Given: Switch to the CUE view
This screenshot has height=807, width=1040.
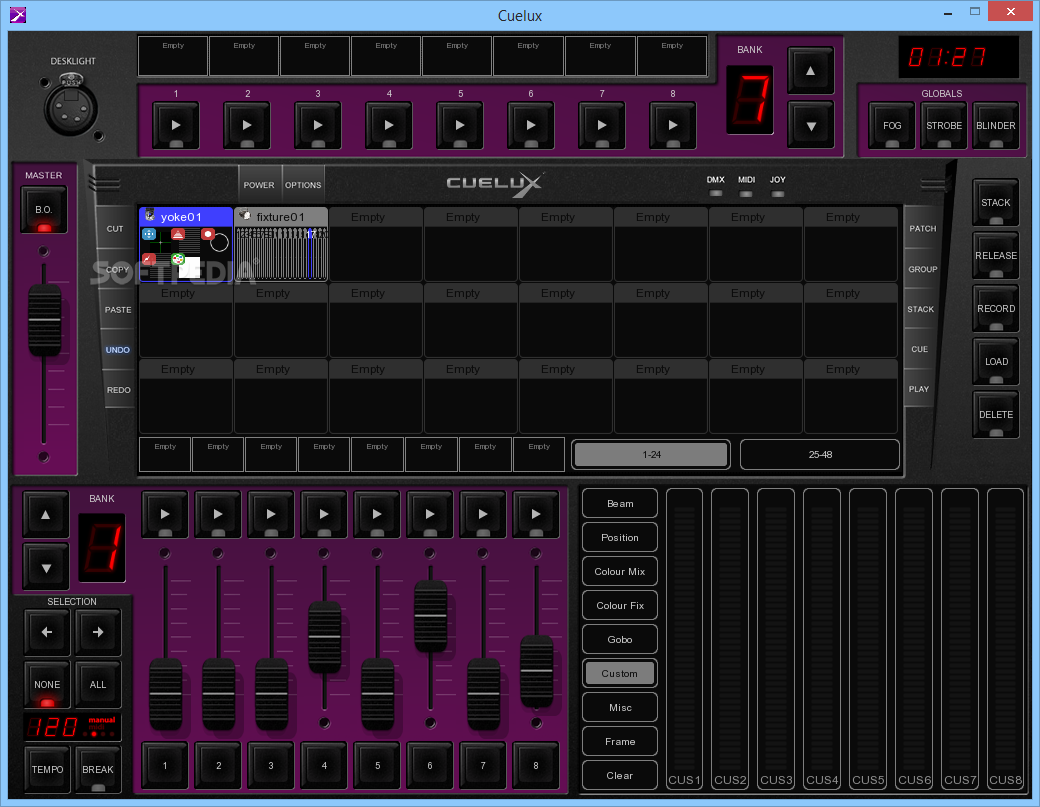Looking at the screenshot, I should (x=919, y=349).
